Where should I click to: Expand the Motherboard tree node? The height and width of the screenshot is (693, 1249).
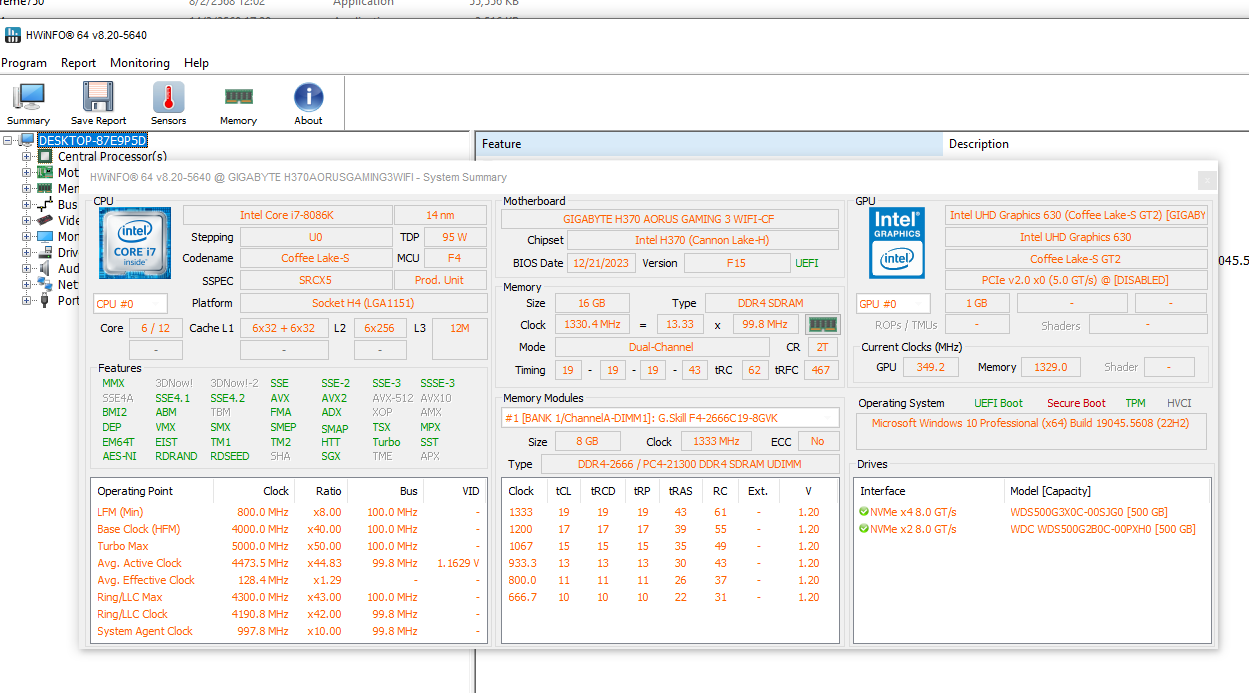point(27,173)
